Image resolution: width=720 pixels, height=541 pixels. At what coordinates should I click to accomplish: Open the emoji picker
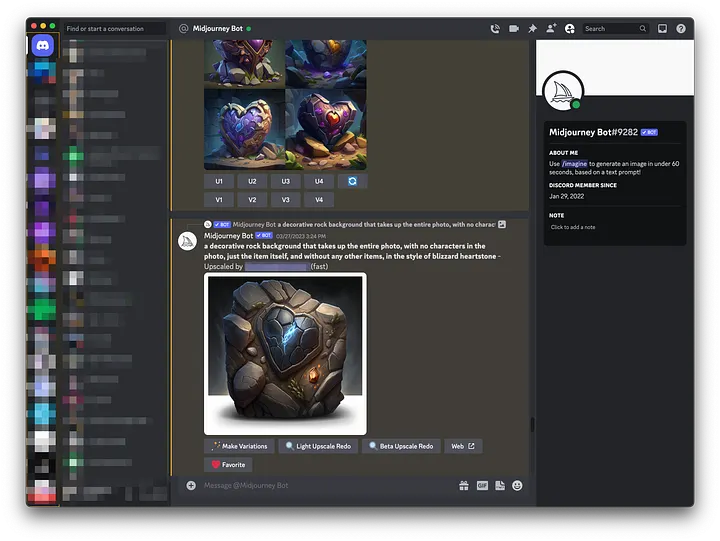tap(517, 485)
